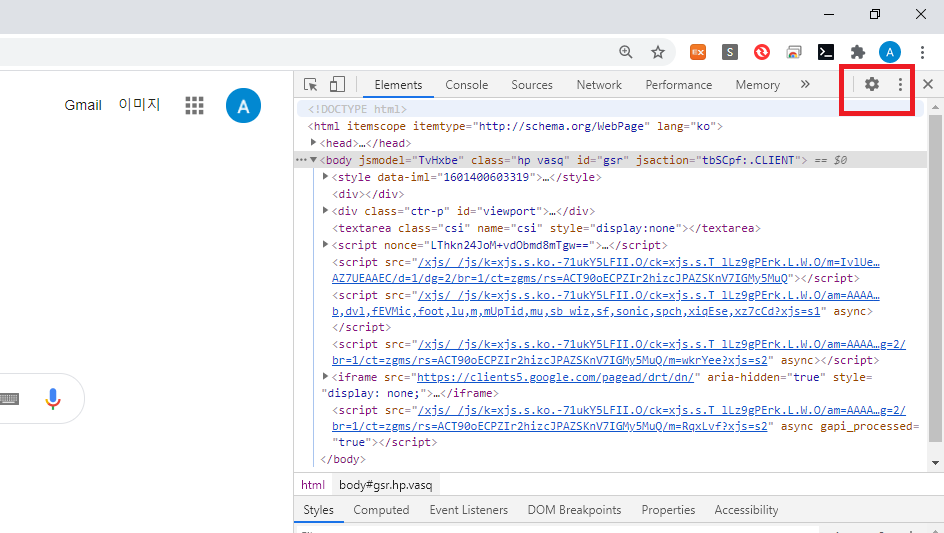Start voice search with microphone icon
Screen dimensions: 944x533
[53, 399]
